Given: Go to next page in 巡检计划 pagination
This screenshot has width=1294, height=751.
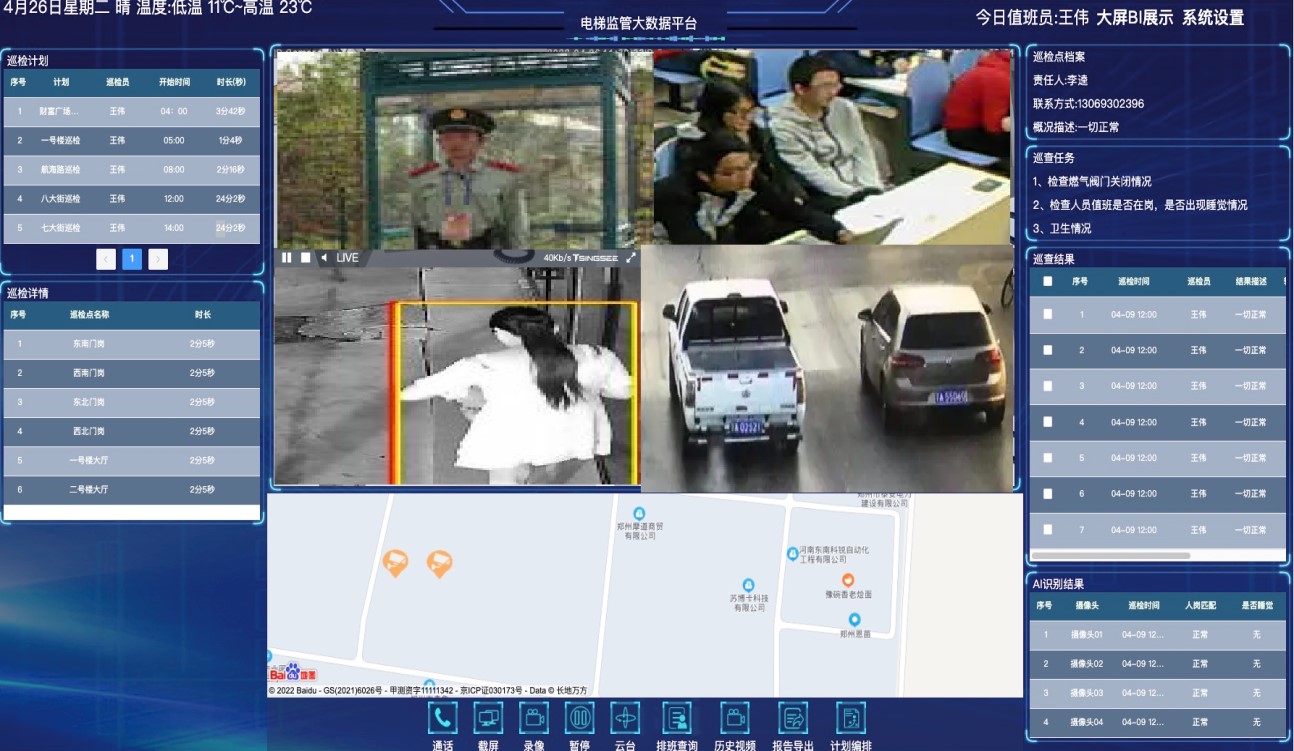Looking at the screenshot, I should [158, 259].
